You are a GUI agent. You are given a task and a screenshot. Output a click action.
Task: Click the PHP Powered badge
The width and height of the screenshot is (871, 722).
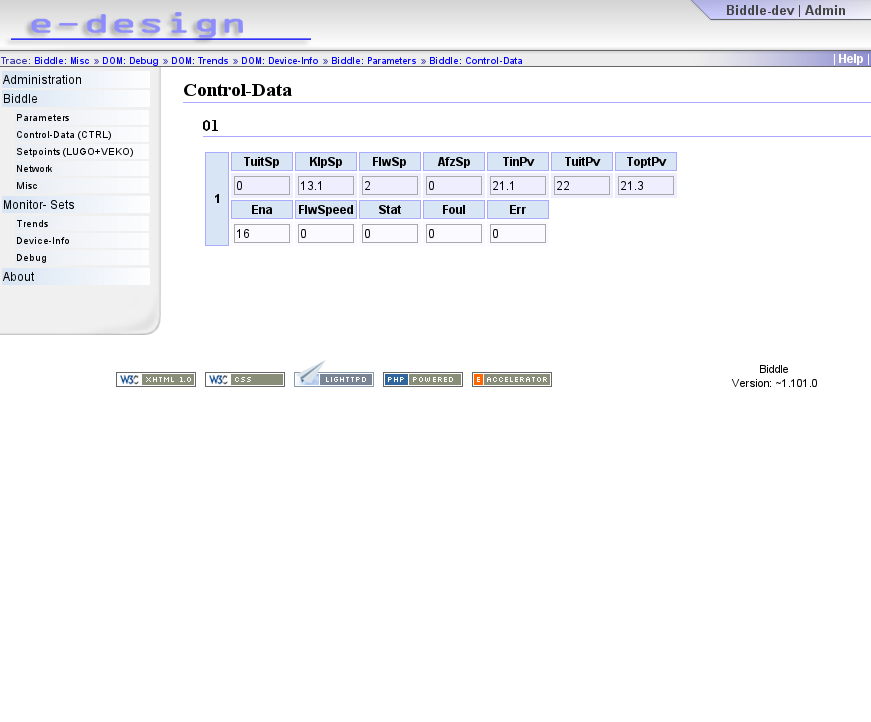423,379
